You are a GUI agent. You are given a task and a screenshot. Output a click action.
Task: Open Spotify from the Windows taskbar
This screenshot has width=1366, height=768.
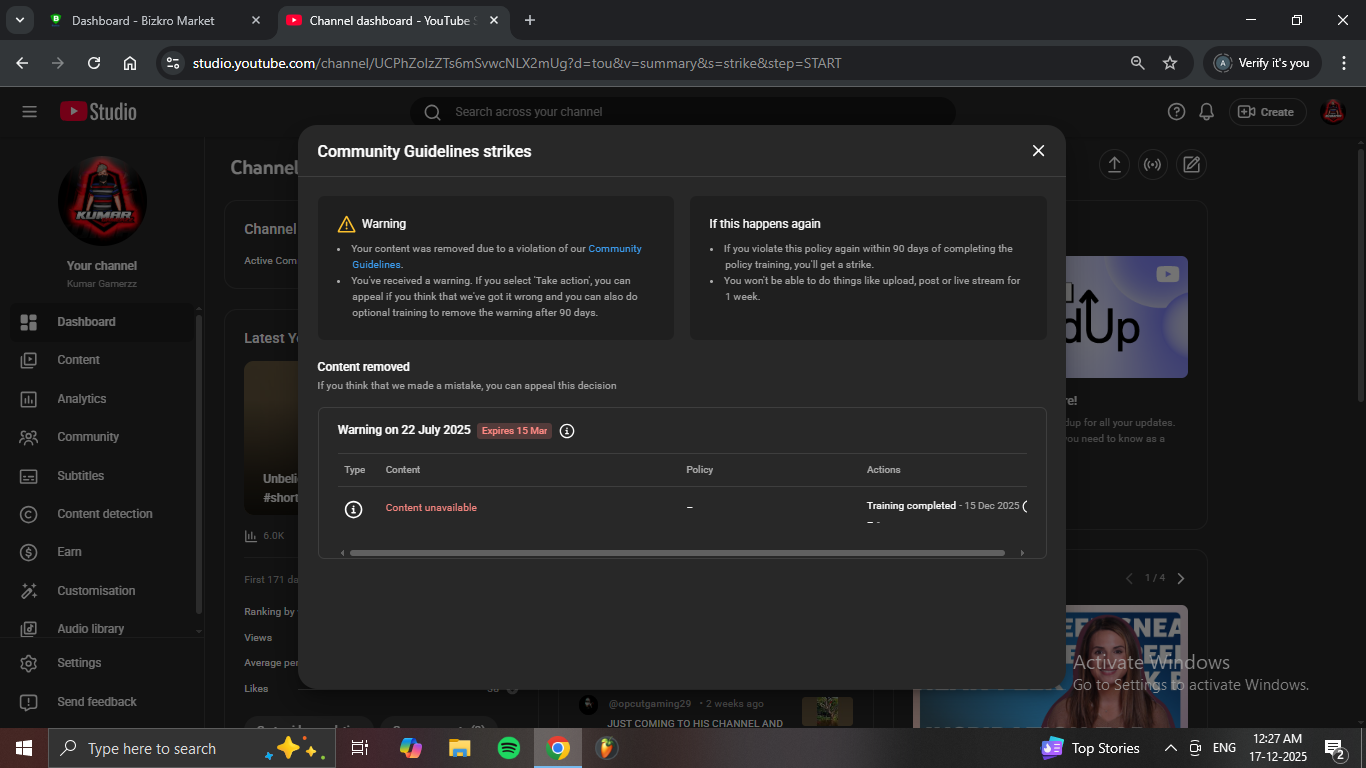(x=509, y=748)
